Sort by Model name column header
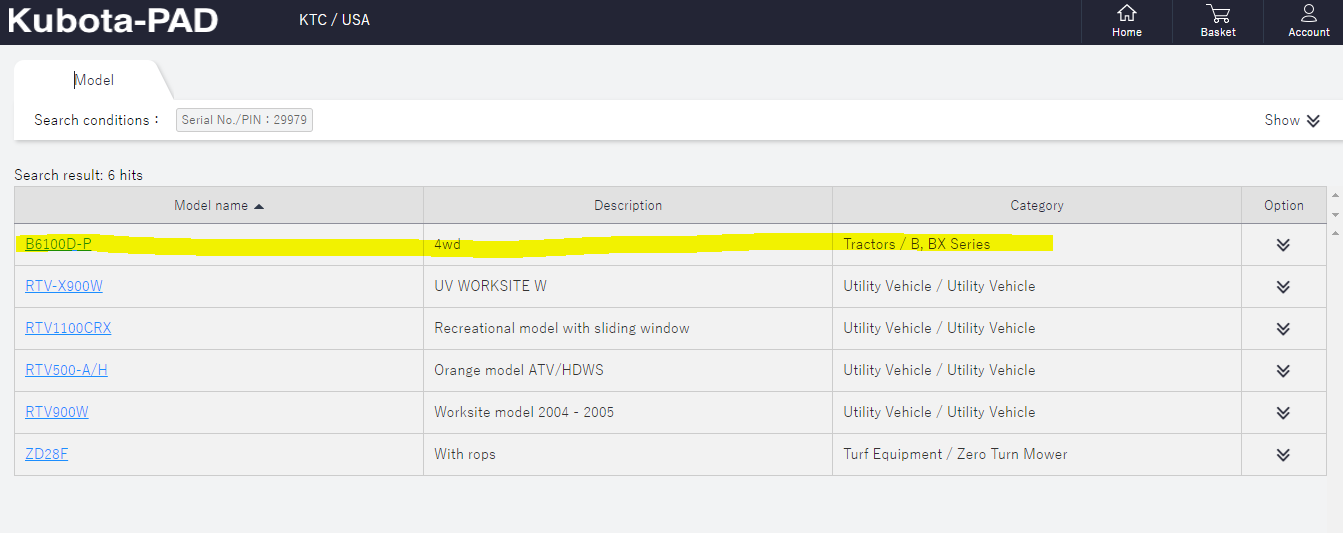Viewport: 1343px width, 533px height. (219, 205)
